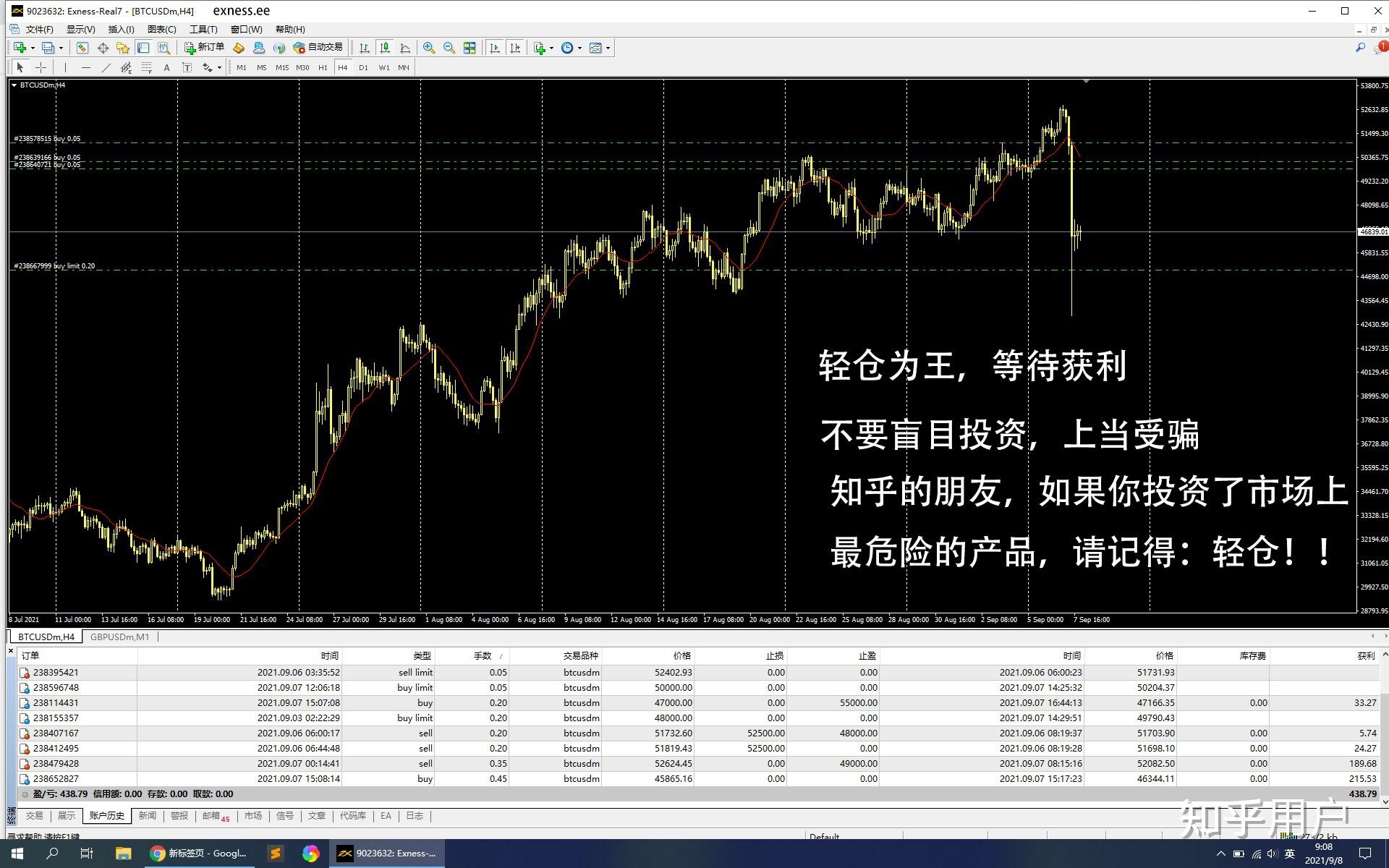Switch chart to candlesticks icon
1389x868 pixels.
tap(385, 48)
